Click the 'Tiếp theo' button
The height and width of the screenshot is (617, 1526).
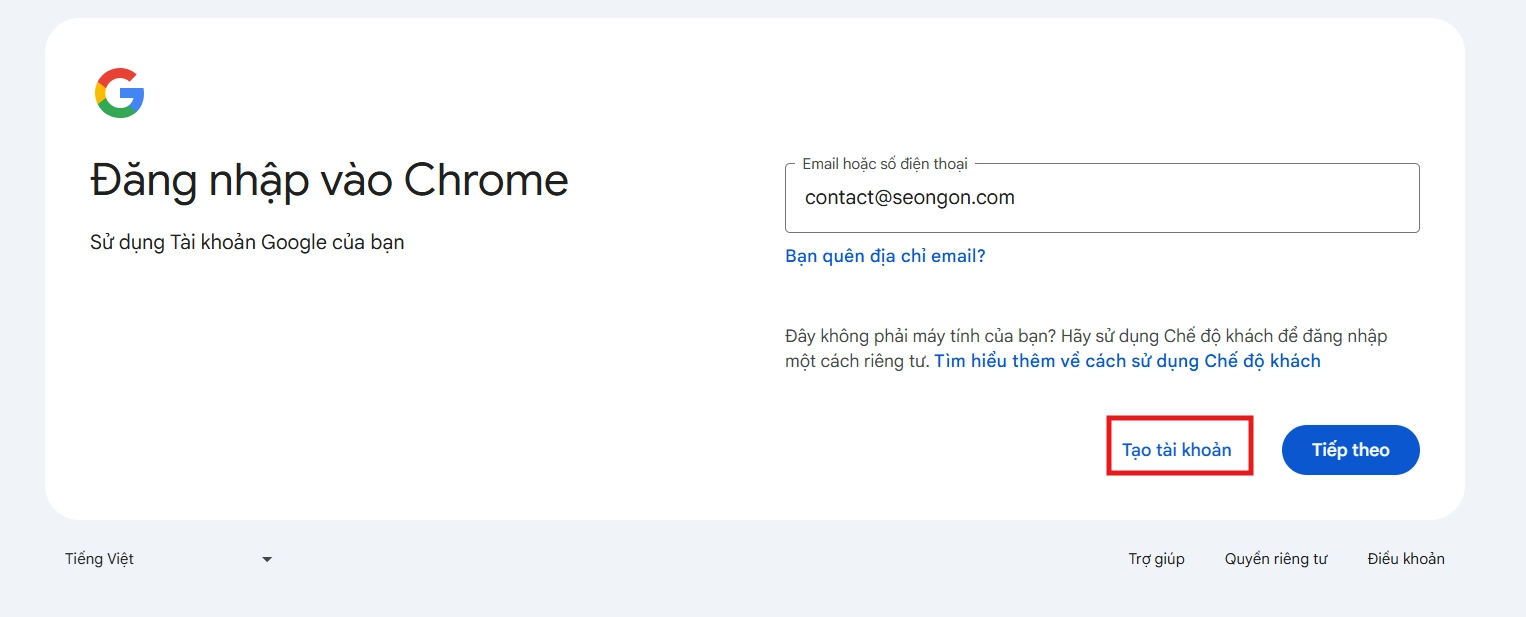pyautogui.click(x=1351, y=450)
